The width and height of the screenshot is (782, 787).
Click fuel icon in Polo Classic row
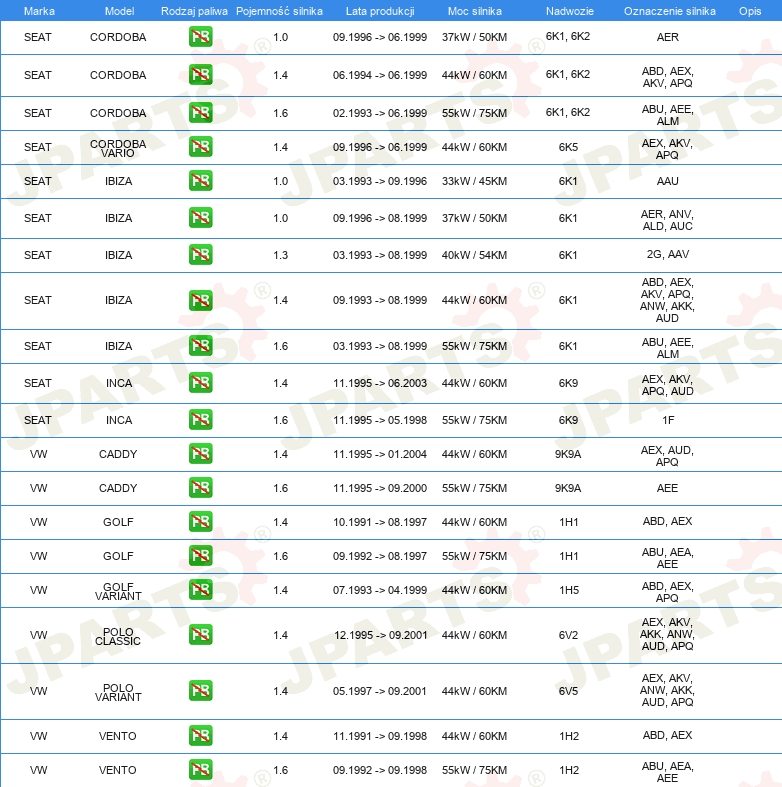coord(201,634)
